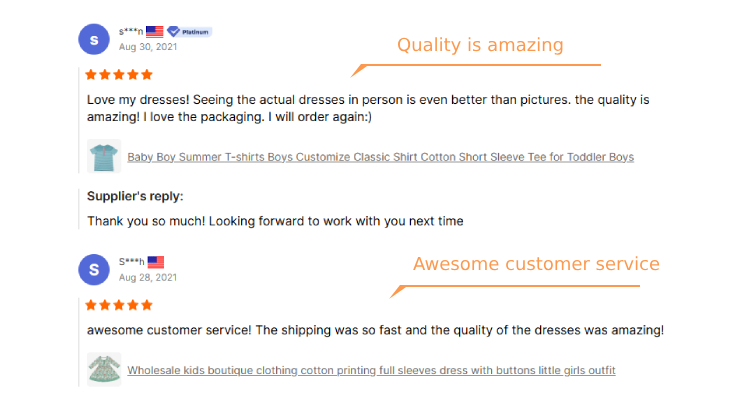Screen dimensions: 750x400
Task: Click the US flag next to s***n
Action: (154, 32)
